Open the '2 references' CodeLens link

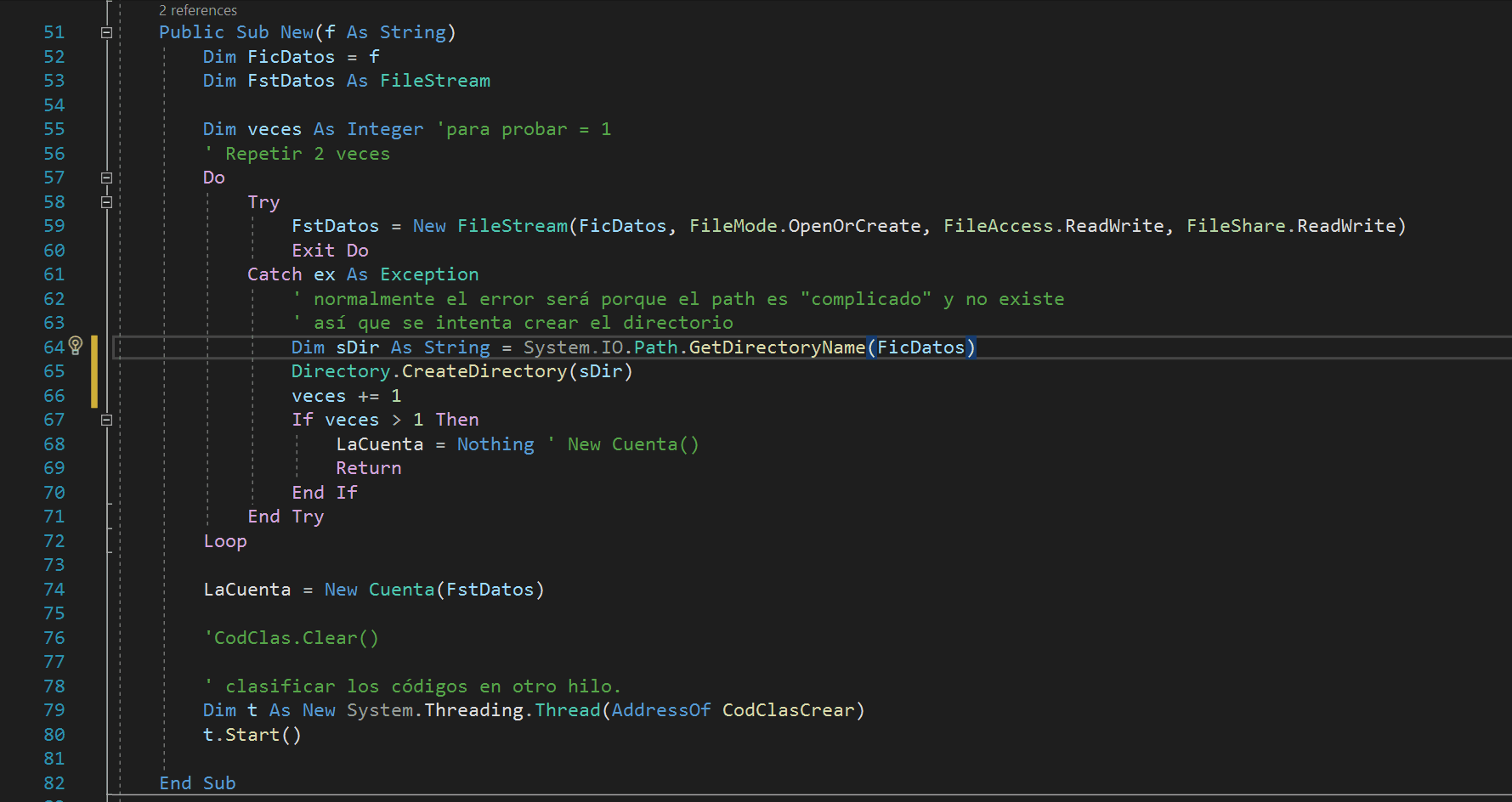tap(197, 10)
